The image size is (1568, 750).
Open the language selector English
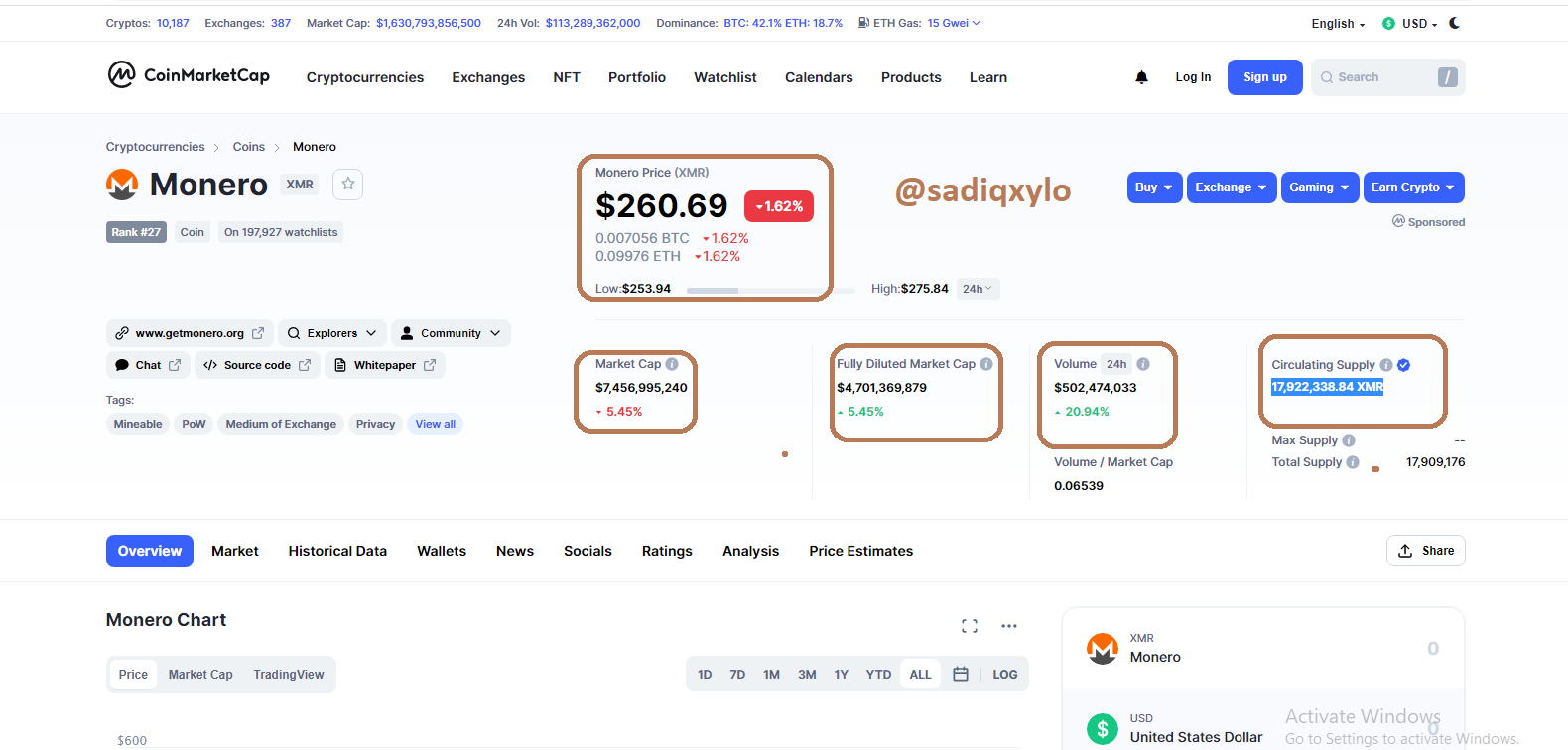click(1338, 24)
